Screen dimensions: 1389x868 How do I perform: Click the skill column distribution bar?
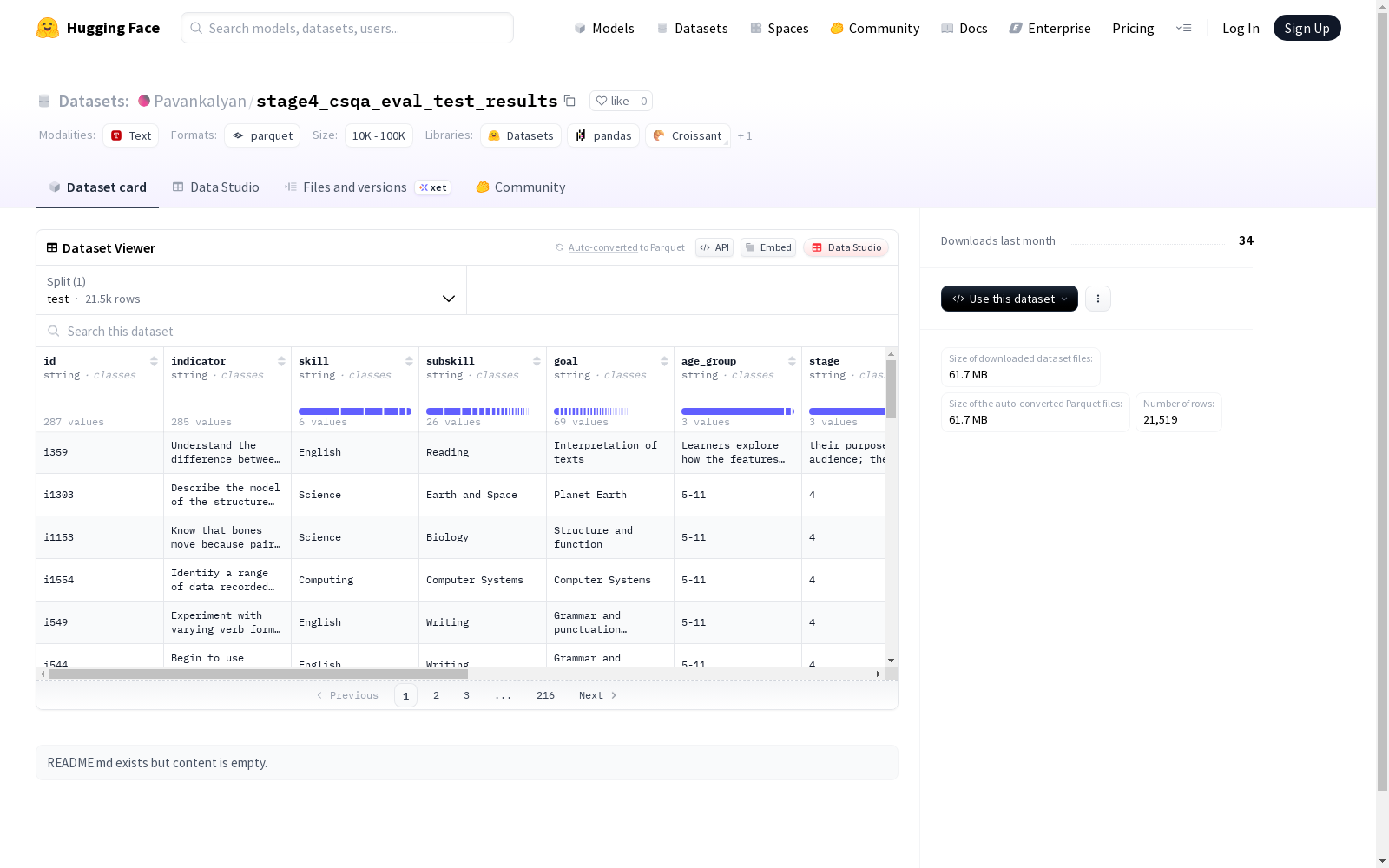point(355,411)
